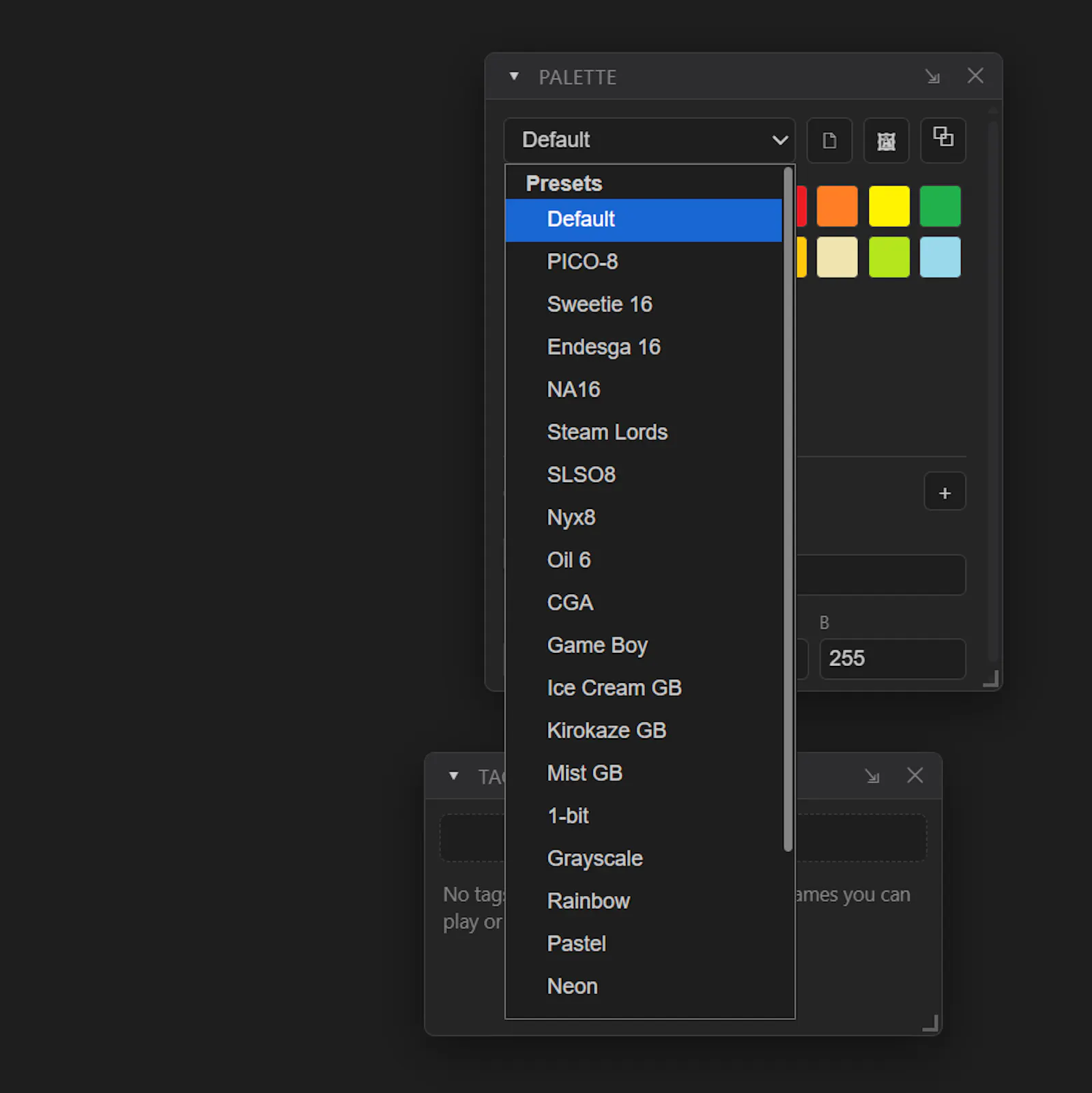Screen dimensions: 1092x1093
Task: Choose the Mist GB preset
Action: tap(644, 774)
